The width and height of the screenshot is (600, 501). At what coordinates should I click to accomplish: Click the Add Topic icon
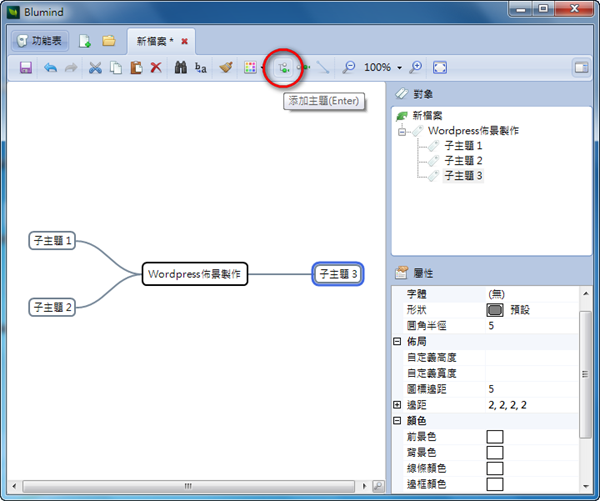[x=284, y=68]
